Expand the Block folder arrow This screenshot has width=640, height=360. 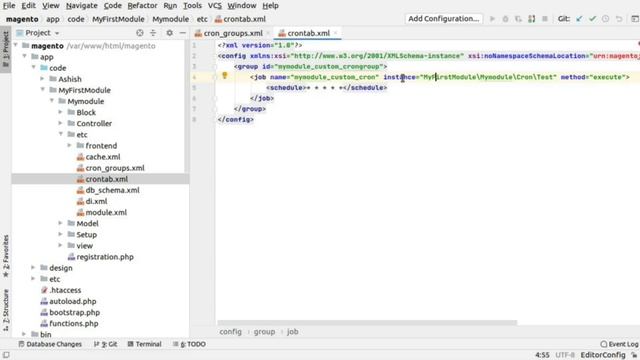pyautogui.click(x=60, y=112)
